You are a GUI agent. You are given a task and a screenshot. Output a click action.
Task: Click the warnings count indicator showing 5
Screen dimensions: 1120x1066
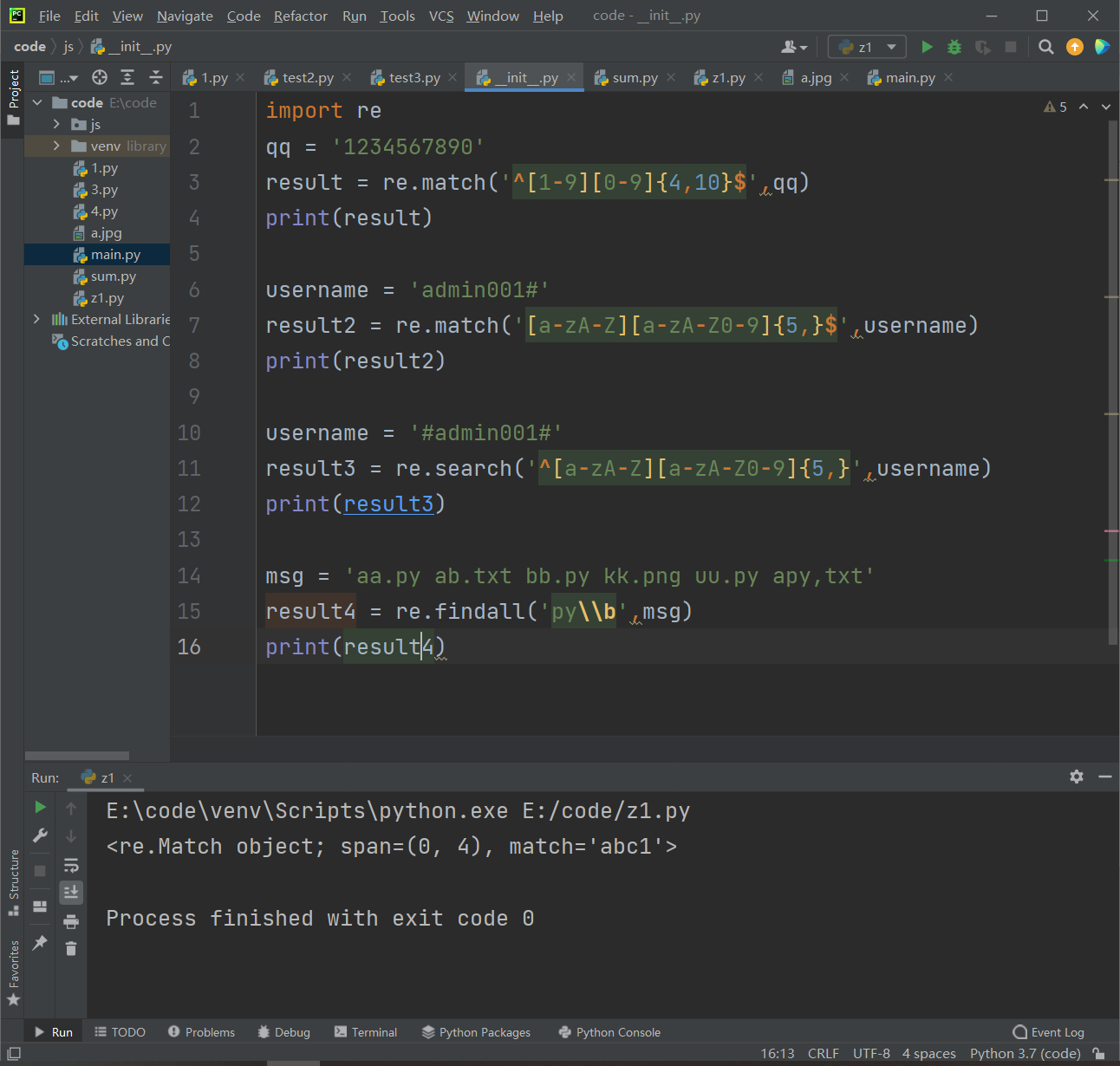tap(1055, 107)
